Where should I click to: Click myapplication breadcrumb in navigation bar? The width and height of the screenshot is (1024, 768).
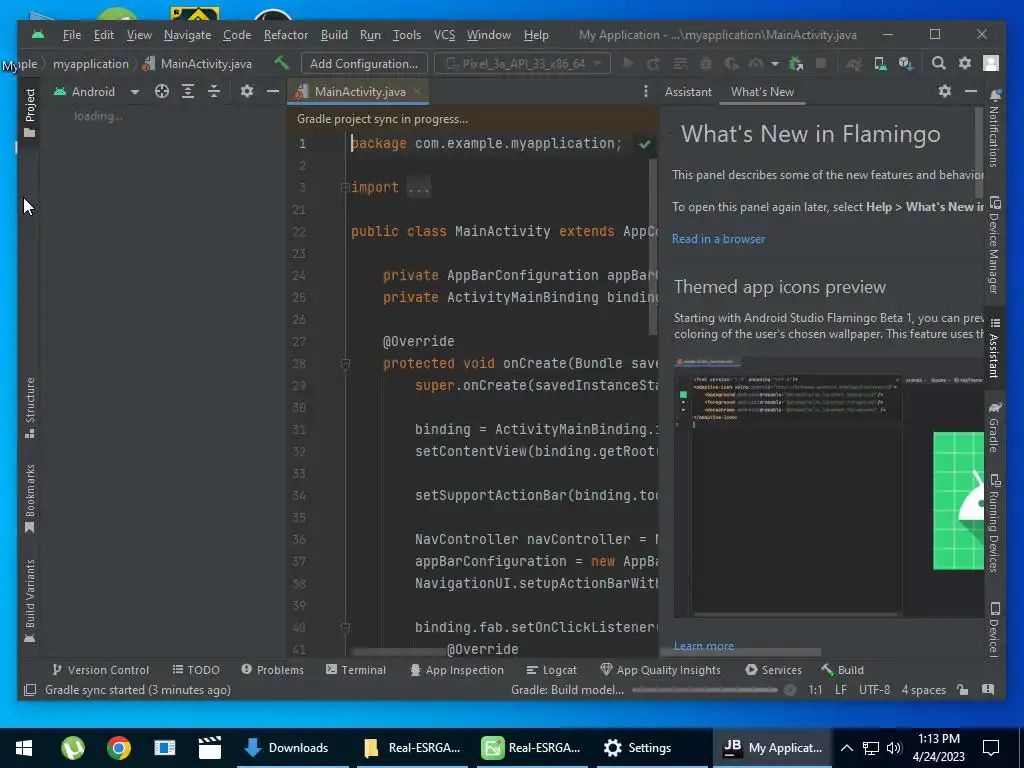91,63
